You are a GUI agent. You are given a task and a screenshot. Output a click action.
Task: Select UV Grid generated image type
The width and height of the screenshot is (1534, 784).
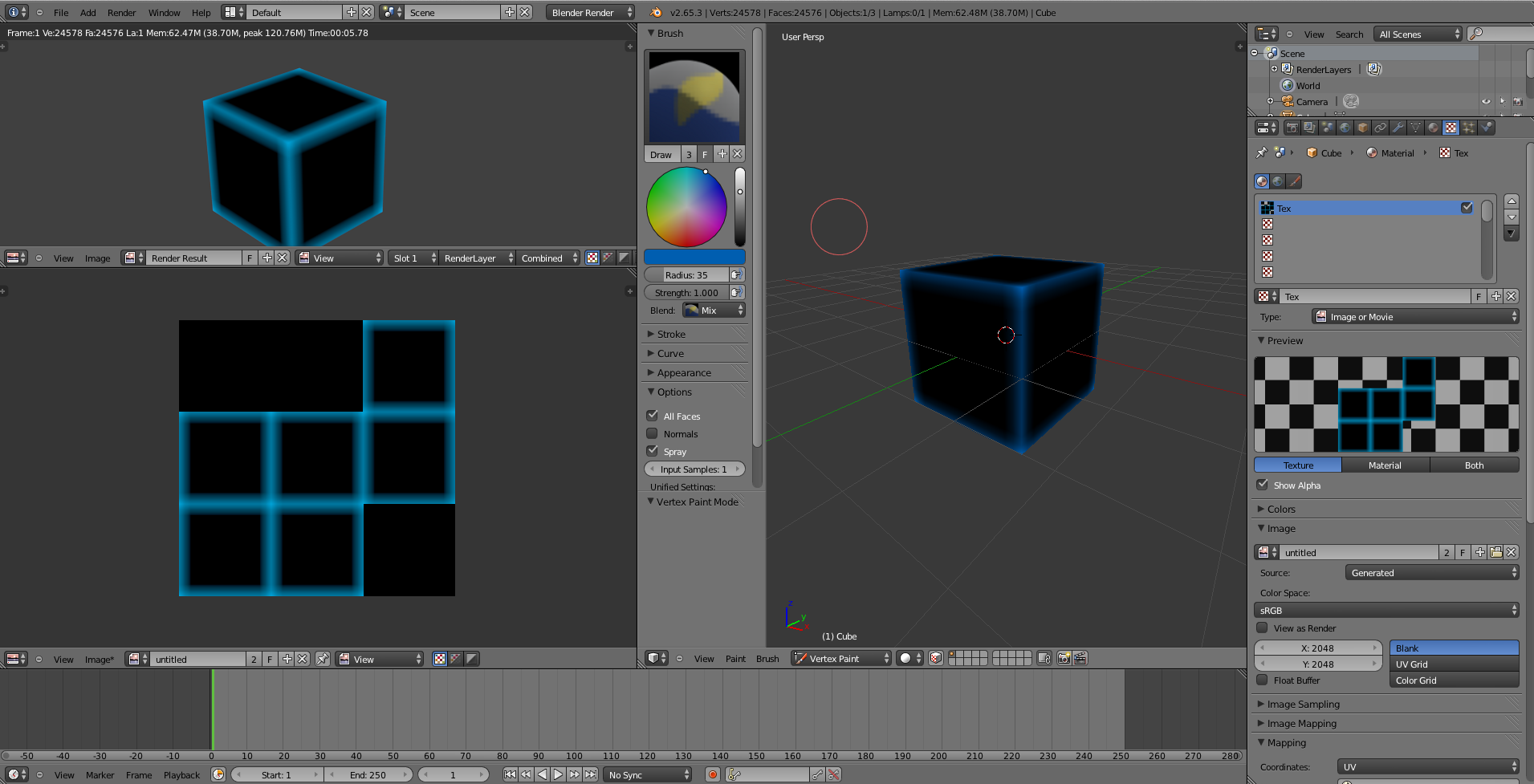pos(1455,664)
